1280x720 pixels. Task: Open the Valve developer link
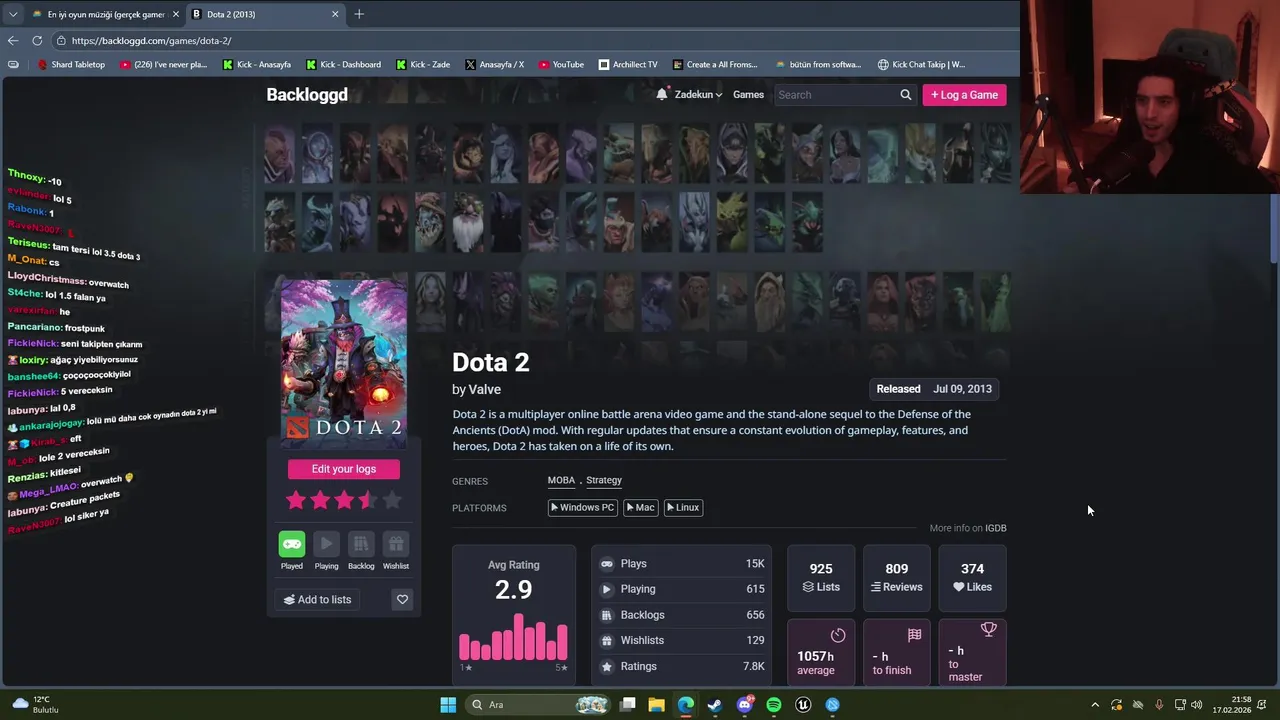click(x=485, y=389)
